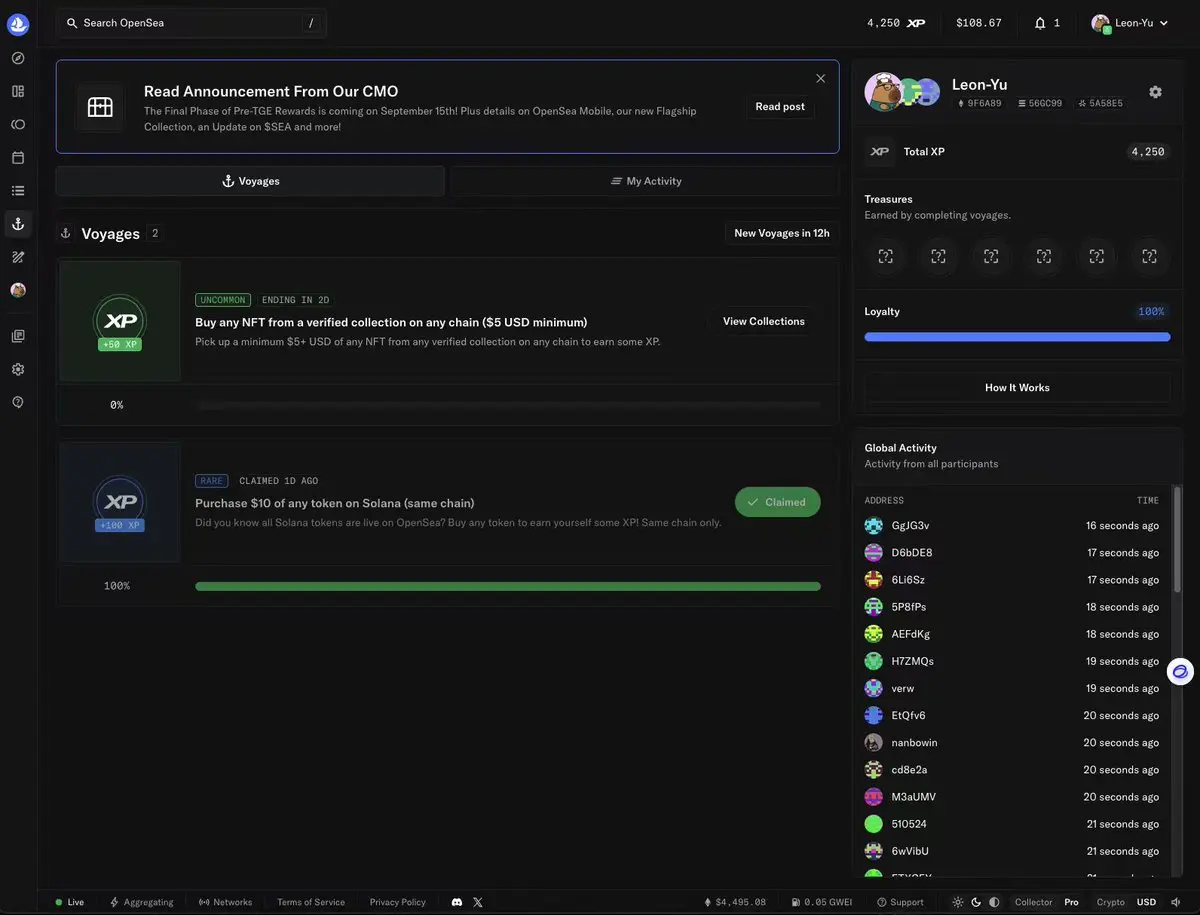Open the Discord link in footer
Image resolution: width=1200 pixels, height=915 pixels.
457,902
